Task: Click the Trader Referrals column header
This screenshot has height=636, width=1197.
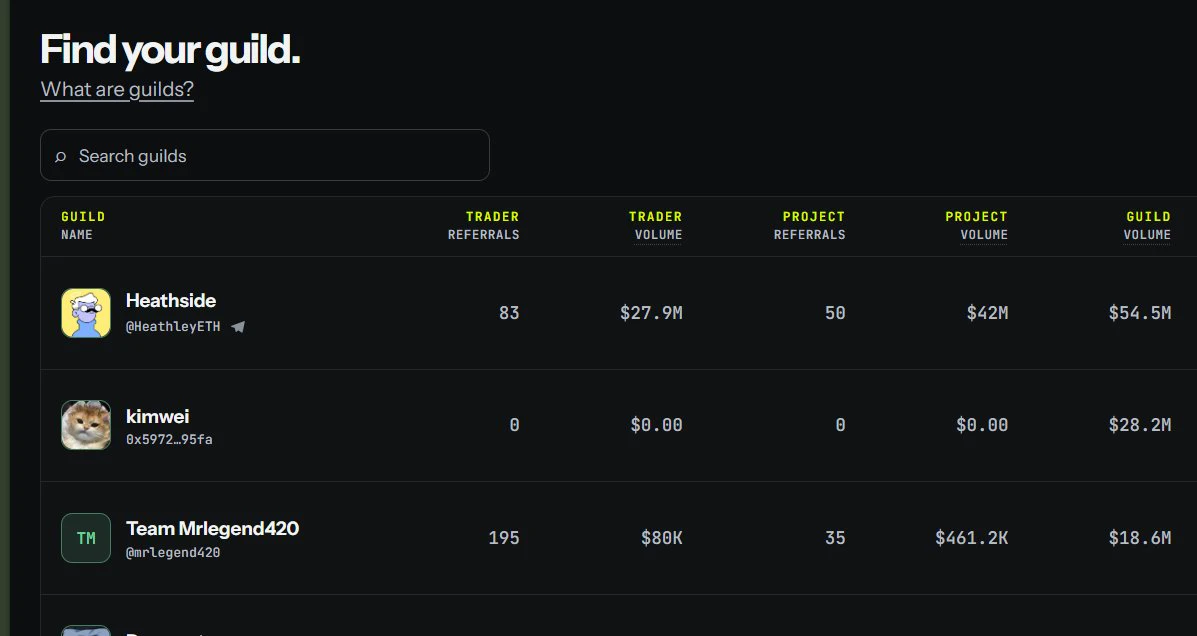Action: point(483,225)
